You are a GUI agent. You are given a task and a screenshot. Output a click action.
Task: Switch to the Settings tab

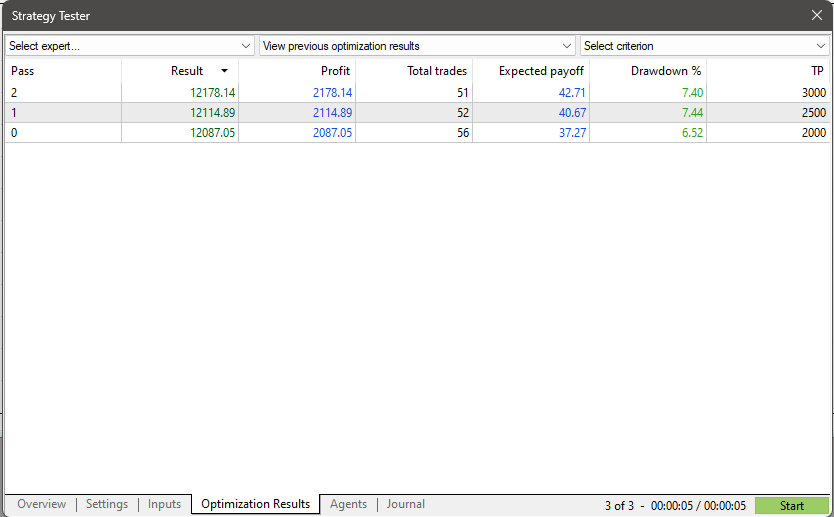tap(107, 504)
